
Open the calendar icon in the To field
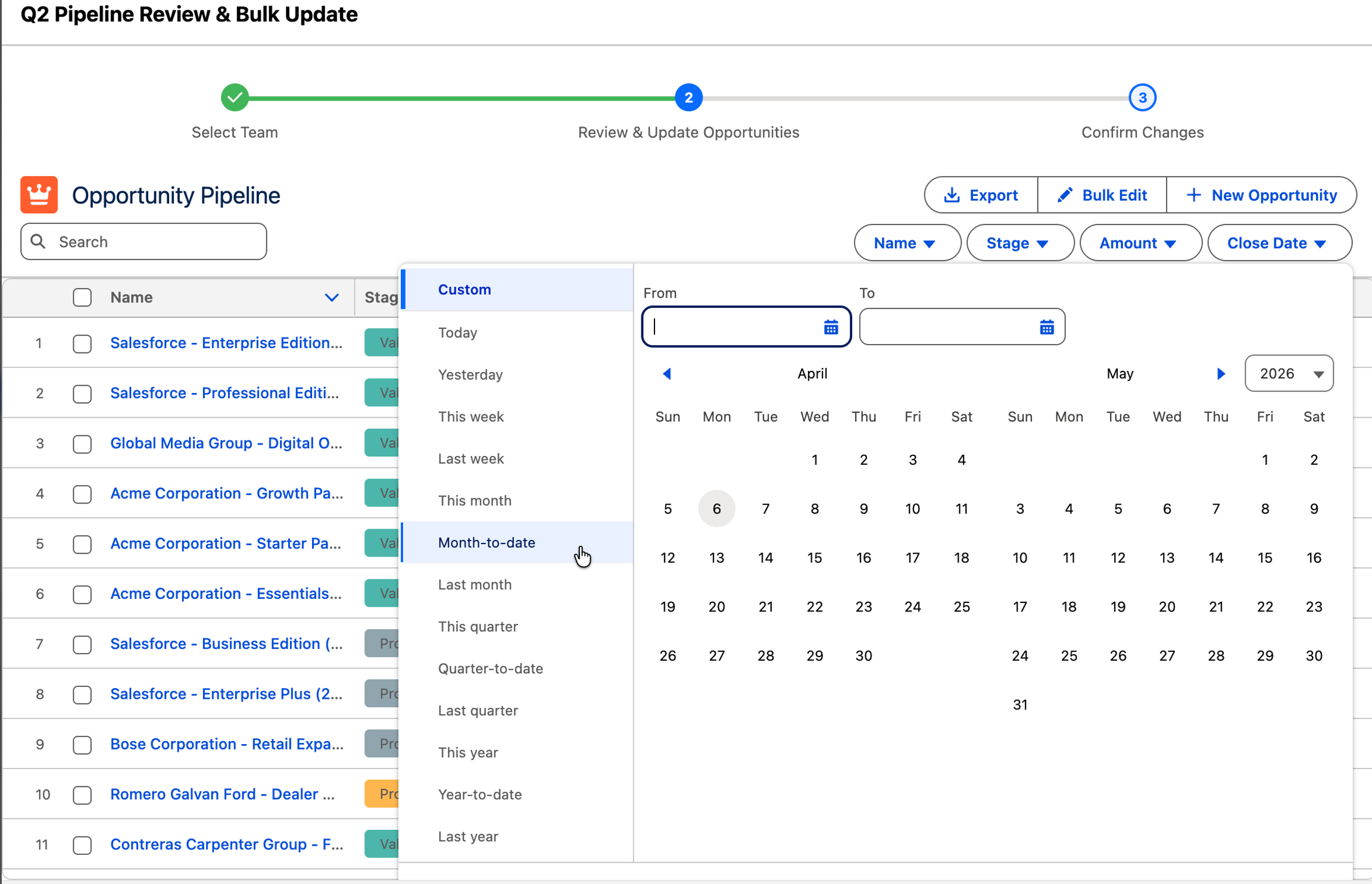click(x=1046, y=327)
